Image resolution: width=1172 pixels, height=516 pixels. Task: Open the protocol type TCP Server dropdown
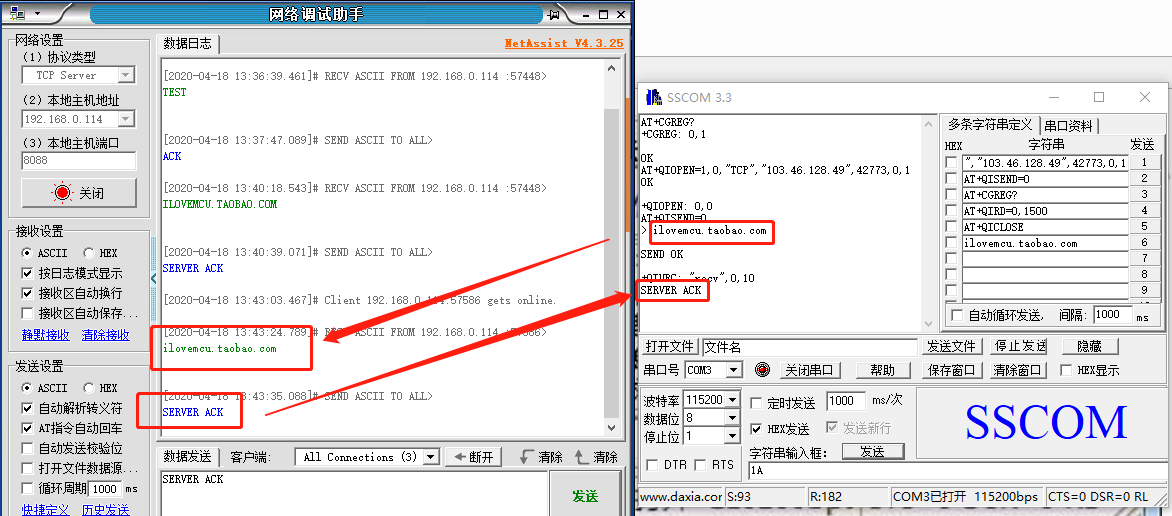point(126,75)
